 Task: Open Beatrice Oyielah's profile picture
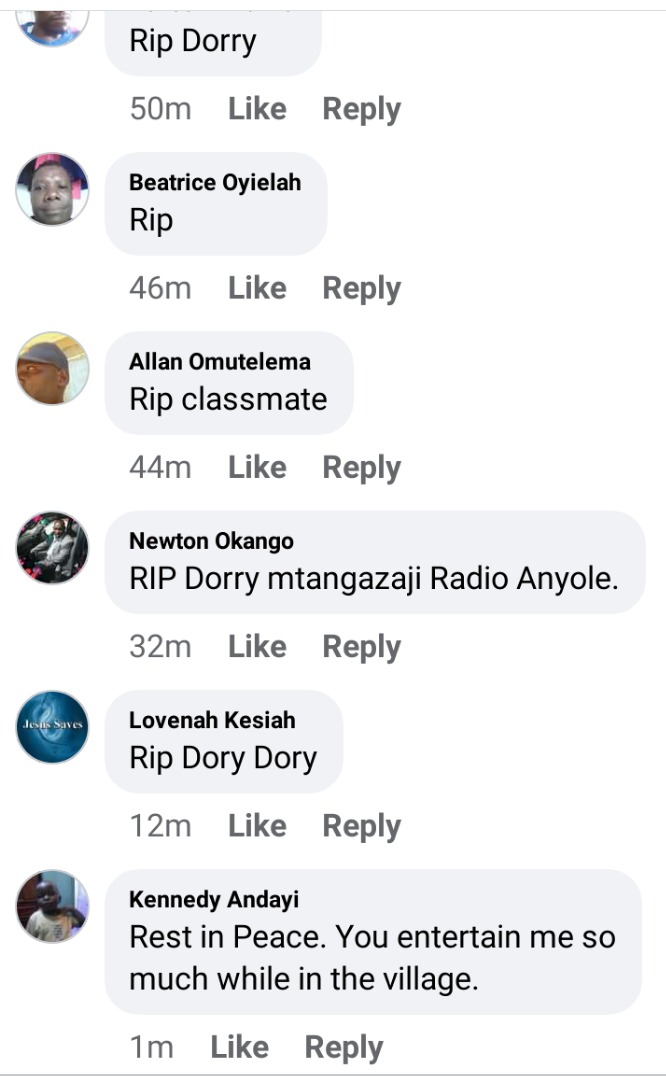click(x=53, y=189)
